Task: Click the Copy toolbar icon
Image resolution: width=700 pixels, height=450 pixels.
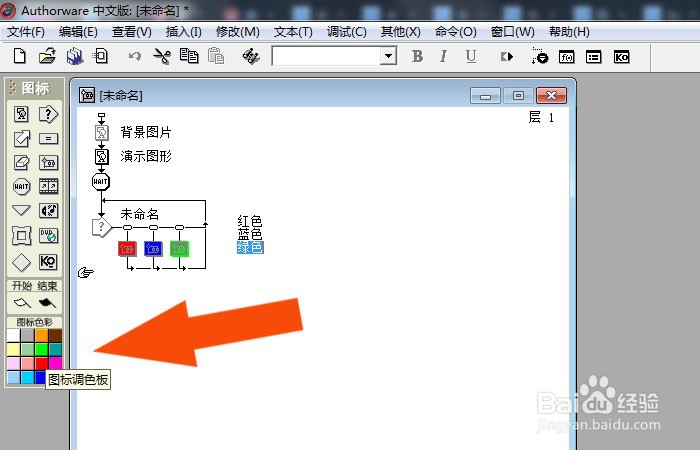Action: tap(189, 56)
